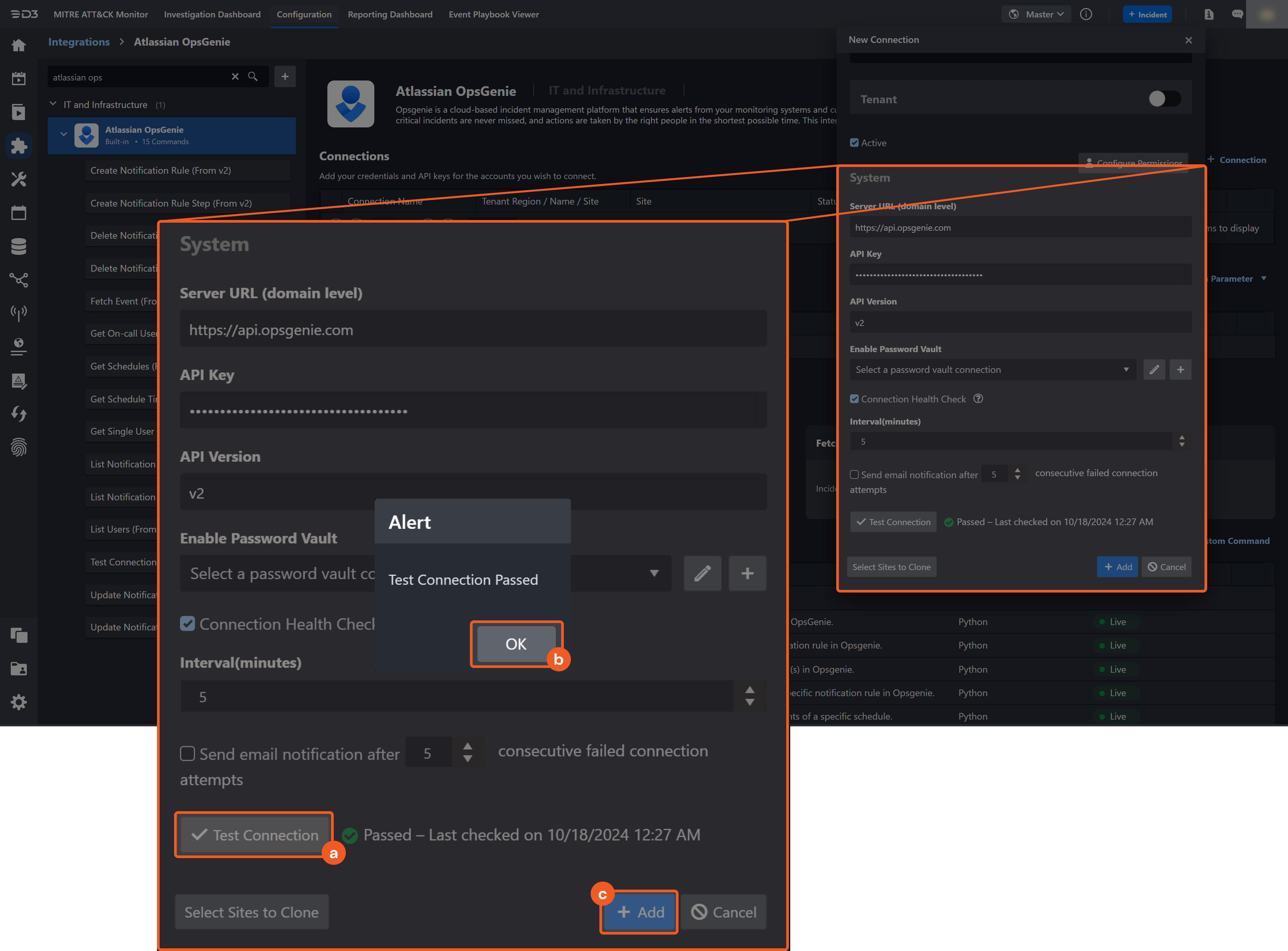Image resolution: width=1288 pixels, height=951 pixels.
Task: Open the database icon in sidebar
Action: 19,246
